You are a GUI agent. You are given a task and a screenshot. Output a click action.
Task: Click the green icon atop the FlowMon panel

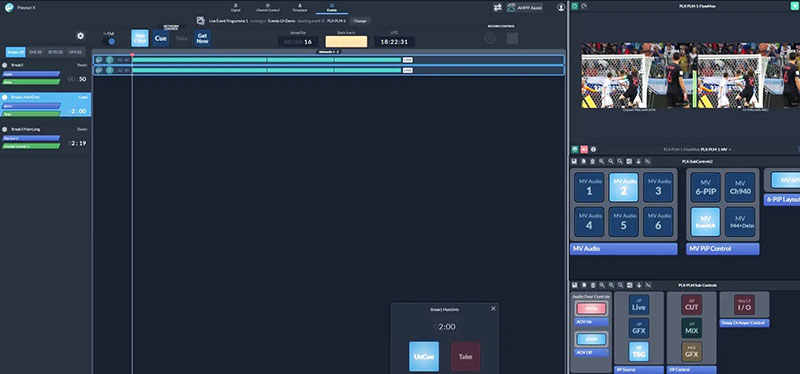pos(575,6)
